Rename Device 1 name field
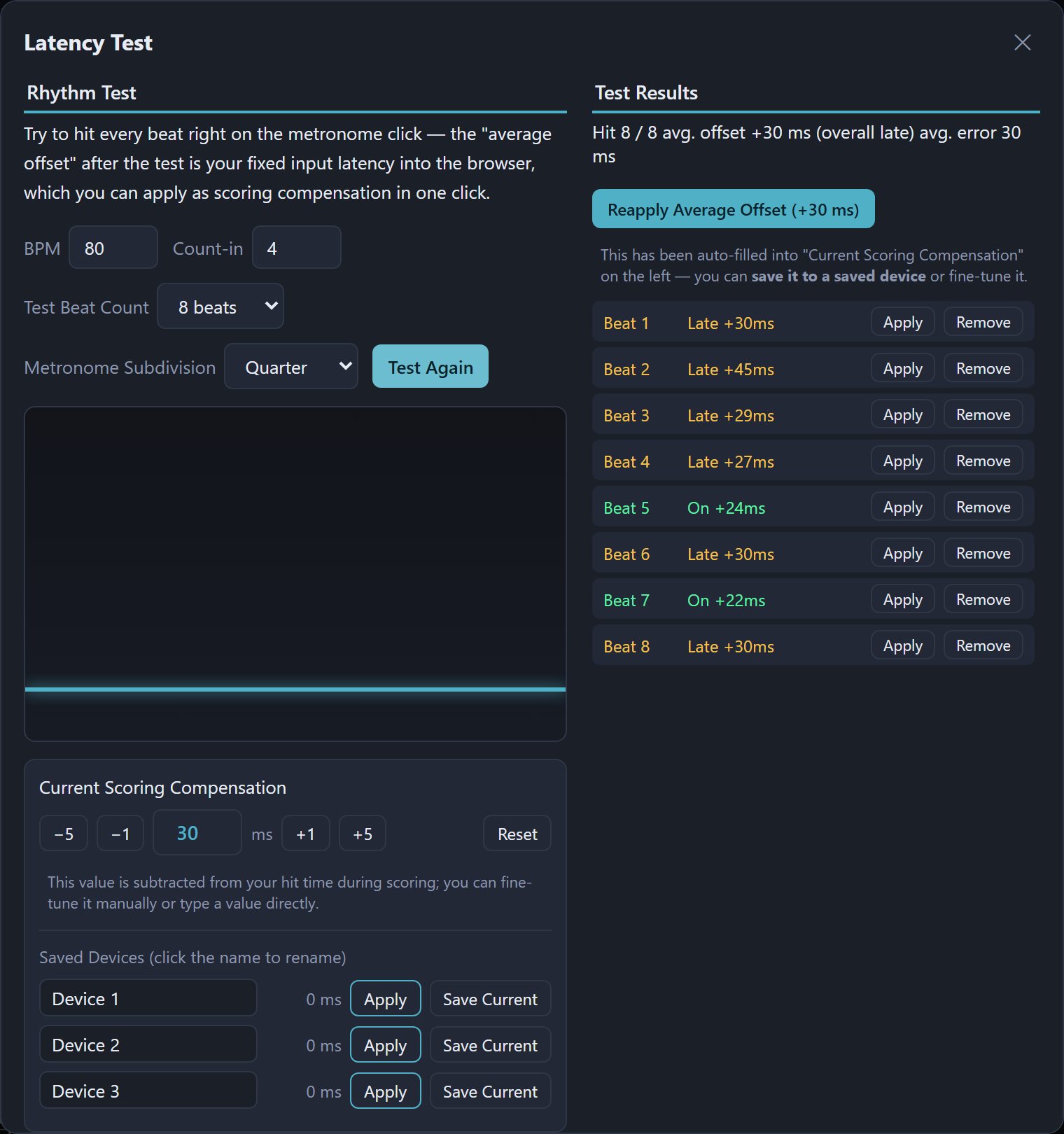This screenshot has width=1064, height=1134. tap(148, 998)
